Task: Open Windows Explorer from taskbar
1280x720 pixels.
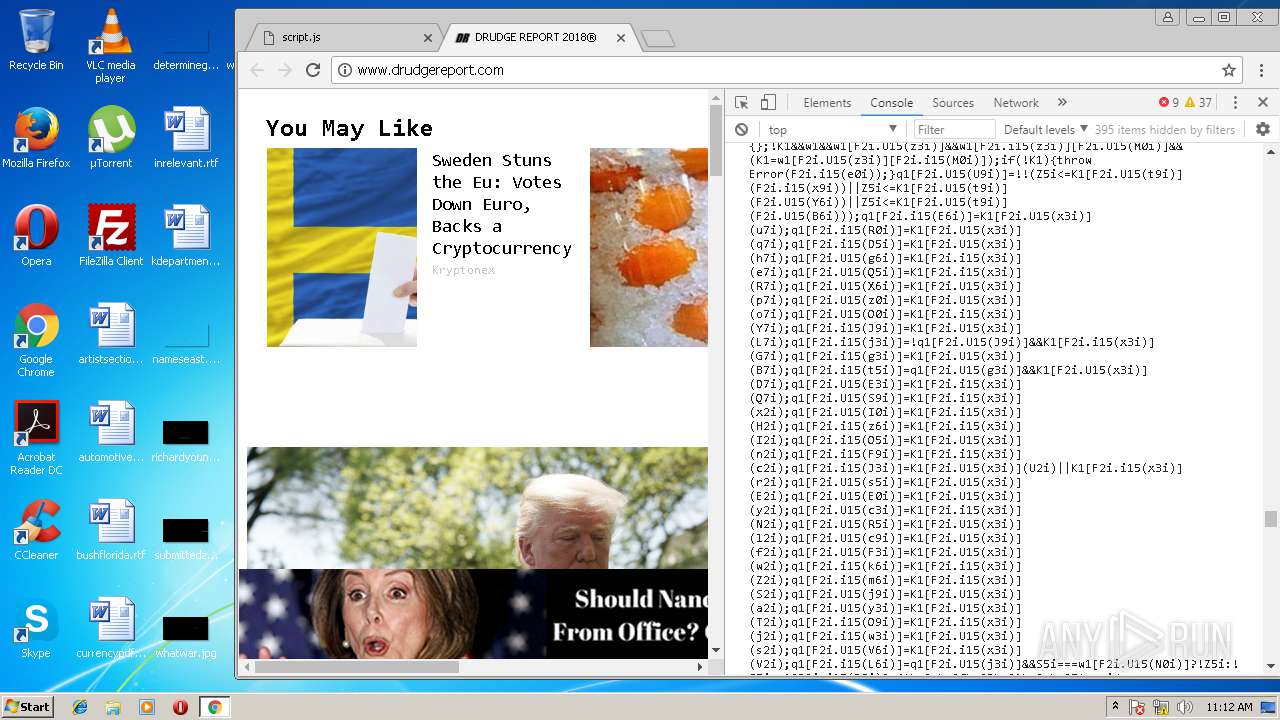Action: point(113,707)
